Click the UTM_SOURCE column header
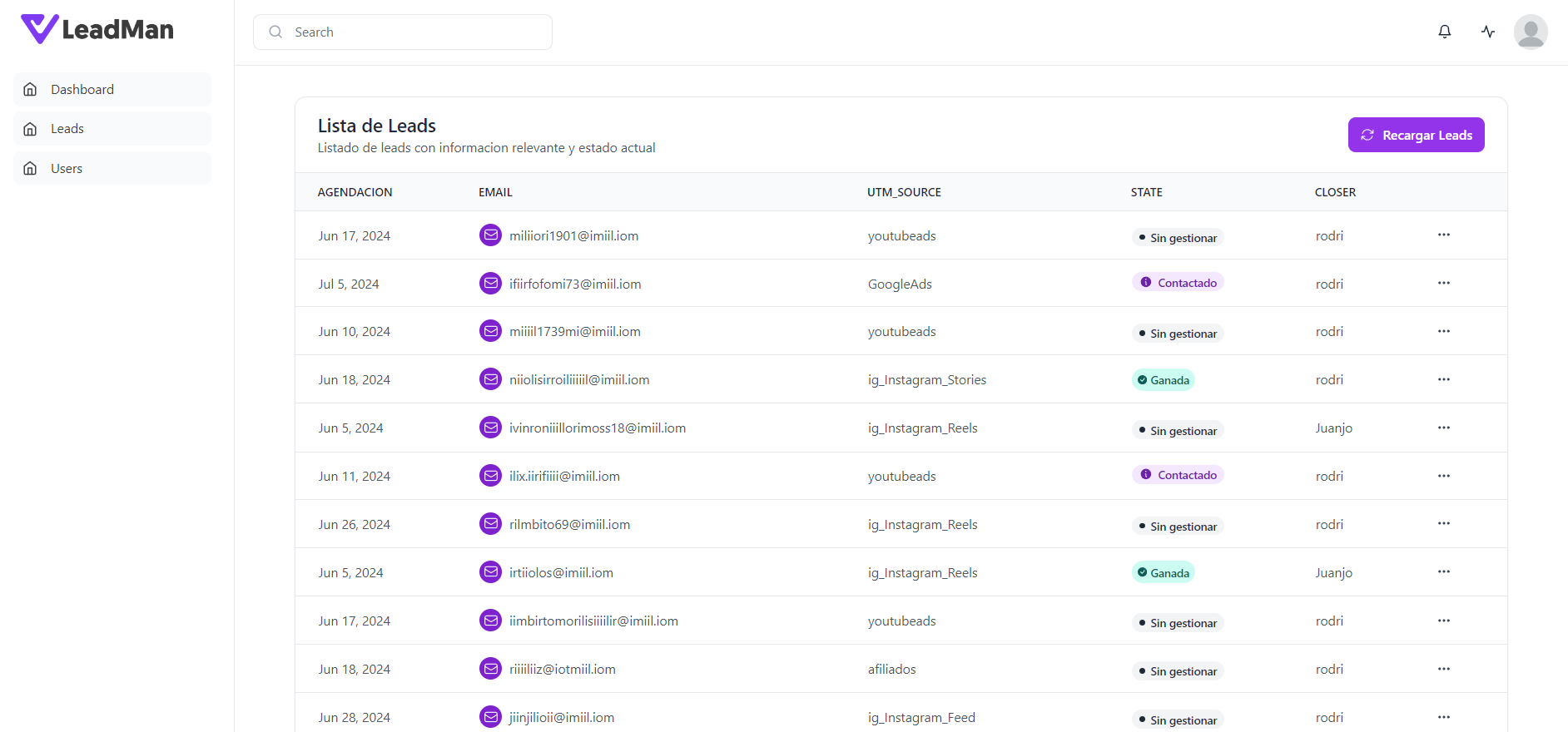This screenshot has height=732, width=1568. coord(904,192)
